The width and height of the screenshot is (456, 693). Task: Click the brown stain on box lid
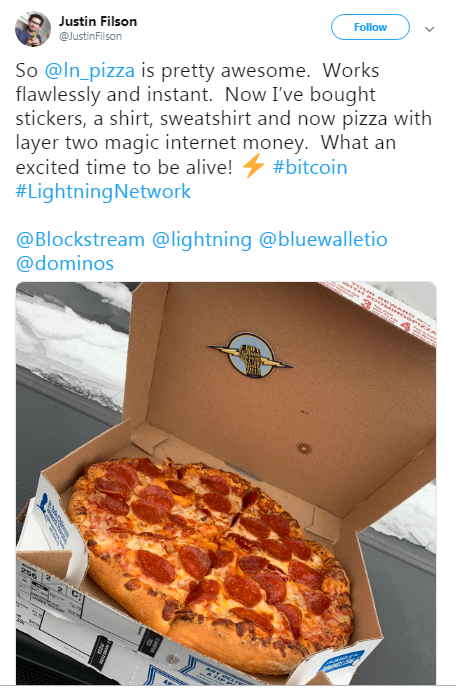click(x=304, y=449)
